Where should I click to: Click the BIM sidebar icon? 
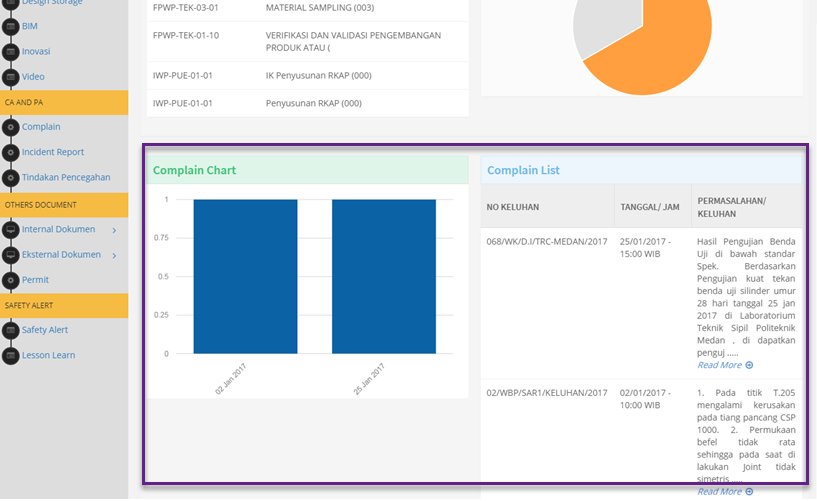(x=10, y=27)
